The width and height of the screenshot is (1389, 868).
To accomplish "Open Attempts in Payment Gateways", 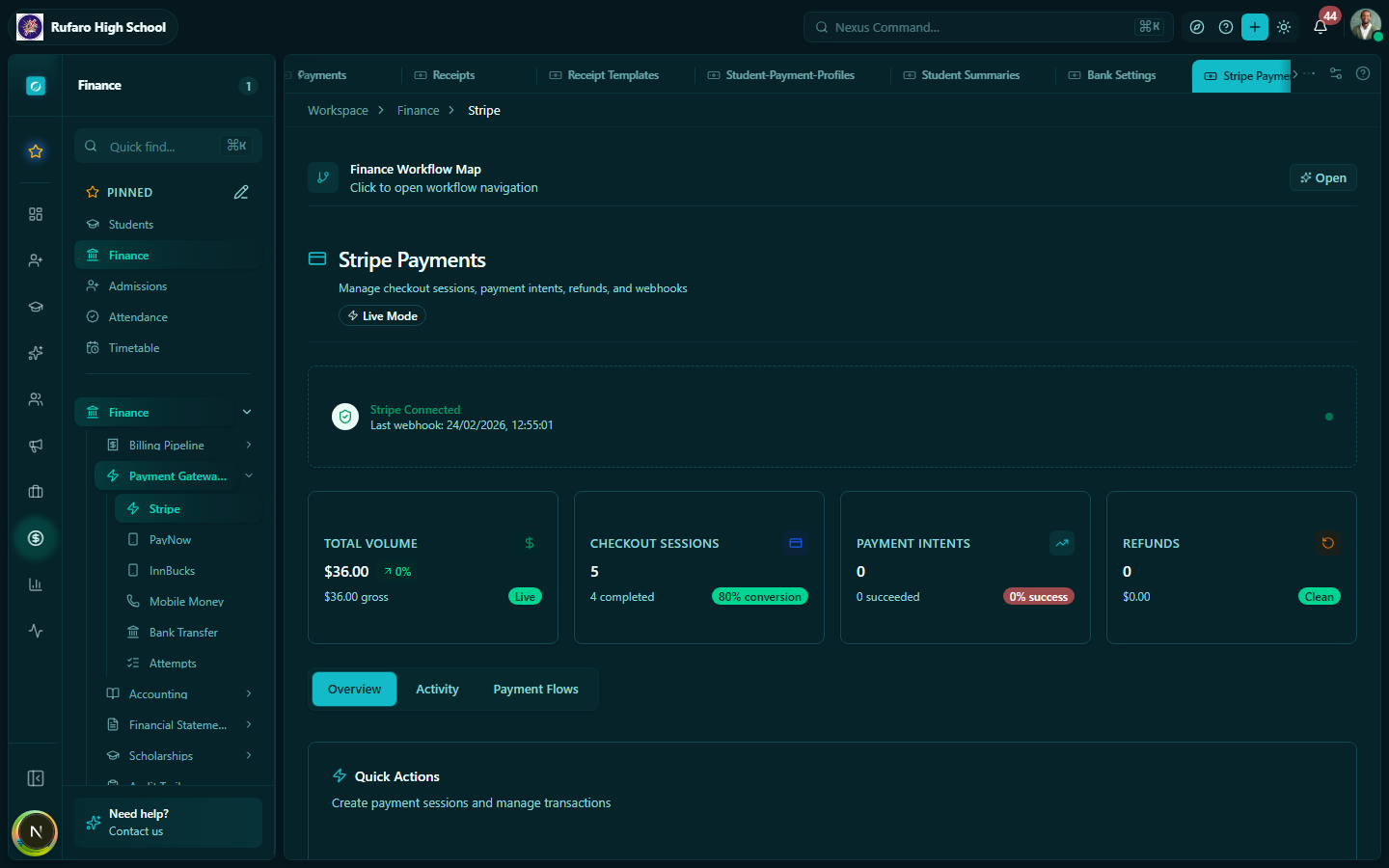I will (x=188, y=664).
